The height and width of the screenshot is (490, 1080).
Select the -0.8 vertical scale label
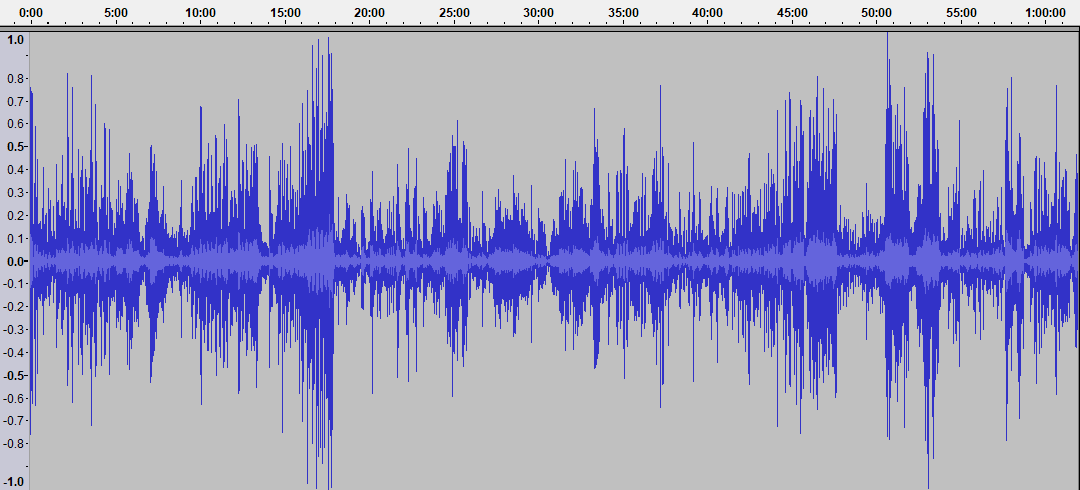pyautogui.click(x=14, y=443)
